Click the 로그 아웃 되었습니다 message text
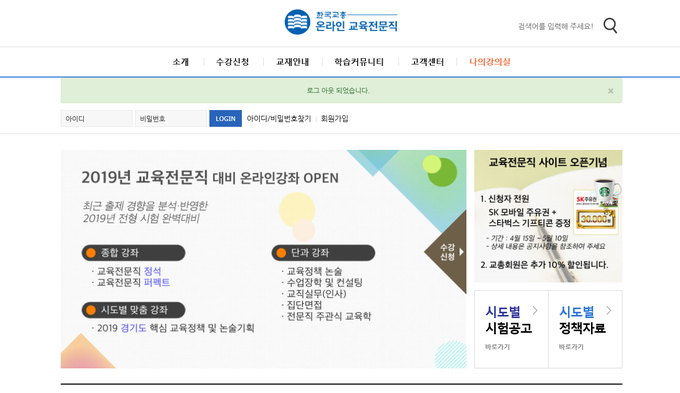Viewport: 680px width, 393px height. 338,91
